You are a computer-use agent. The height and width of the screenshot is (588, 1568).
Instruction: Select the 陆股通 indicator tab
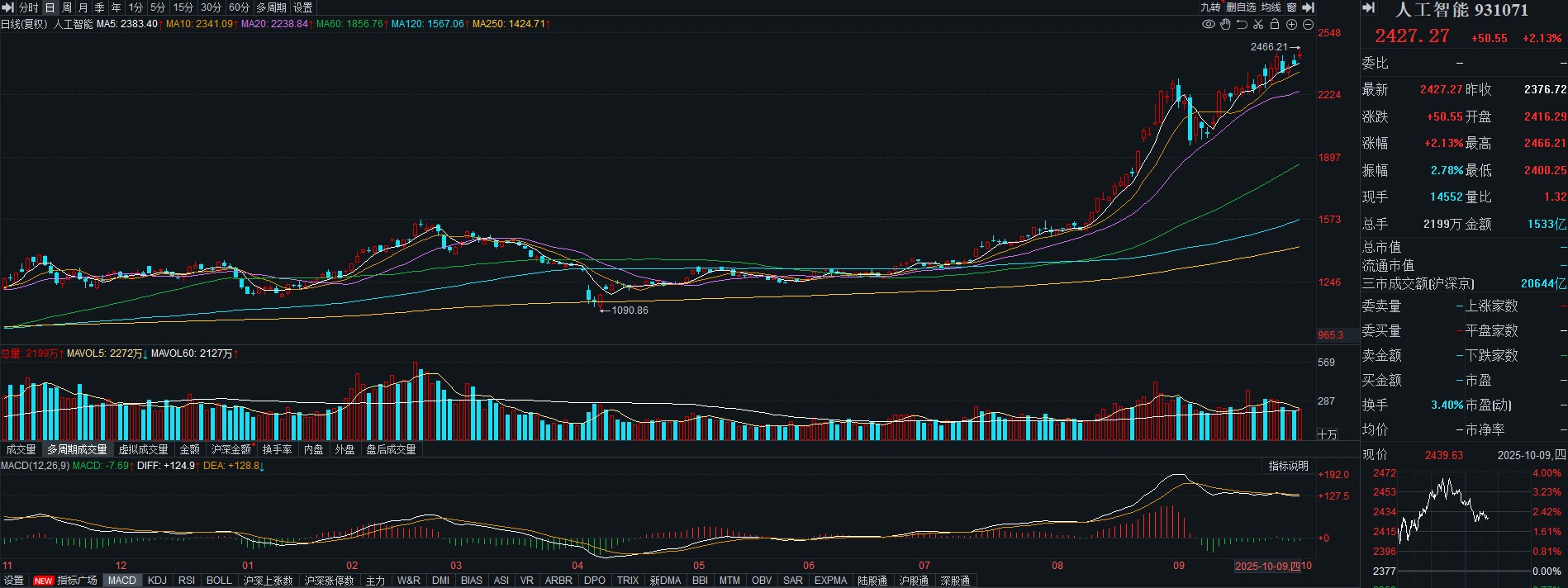coord(872,581)
